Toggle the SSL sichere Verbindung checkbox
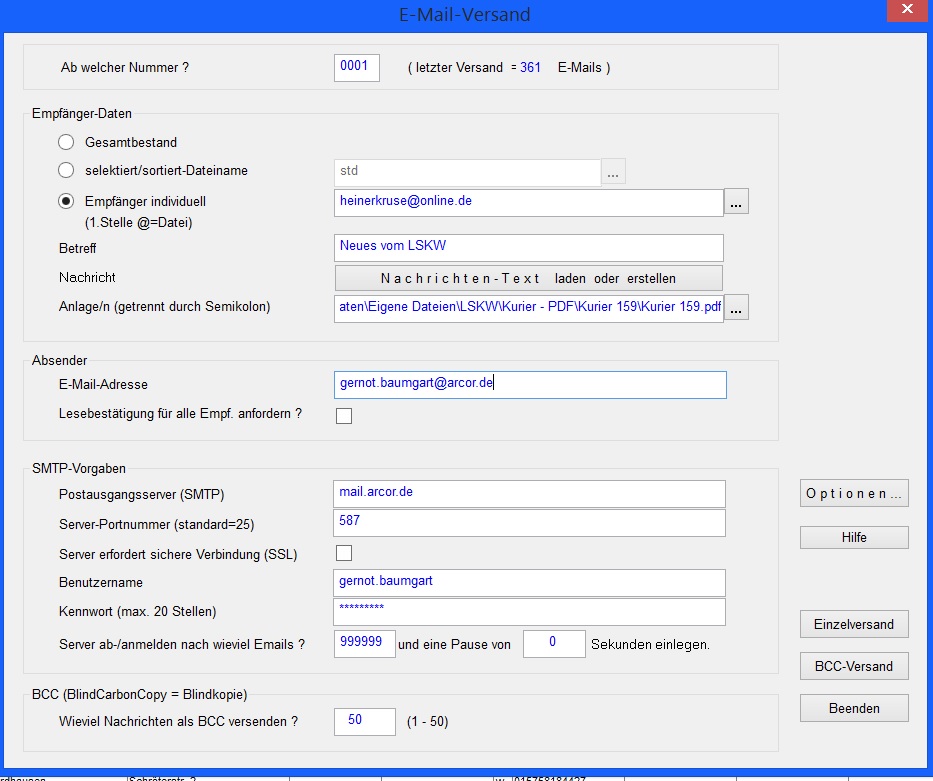Image resolution: width=933 pixels, height=781 pixels. point(344,553)
